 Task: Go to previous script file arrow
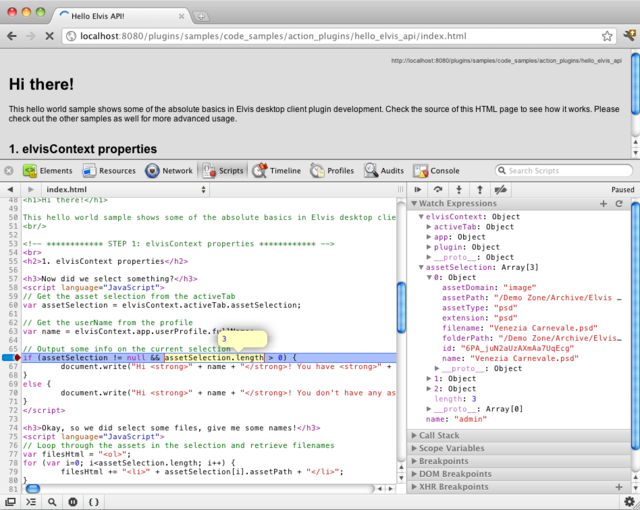click(x=10, y=189)
